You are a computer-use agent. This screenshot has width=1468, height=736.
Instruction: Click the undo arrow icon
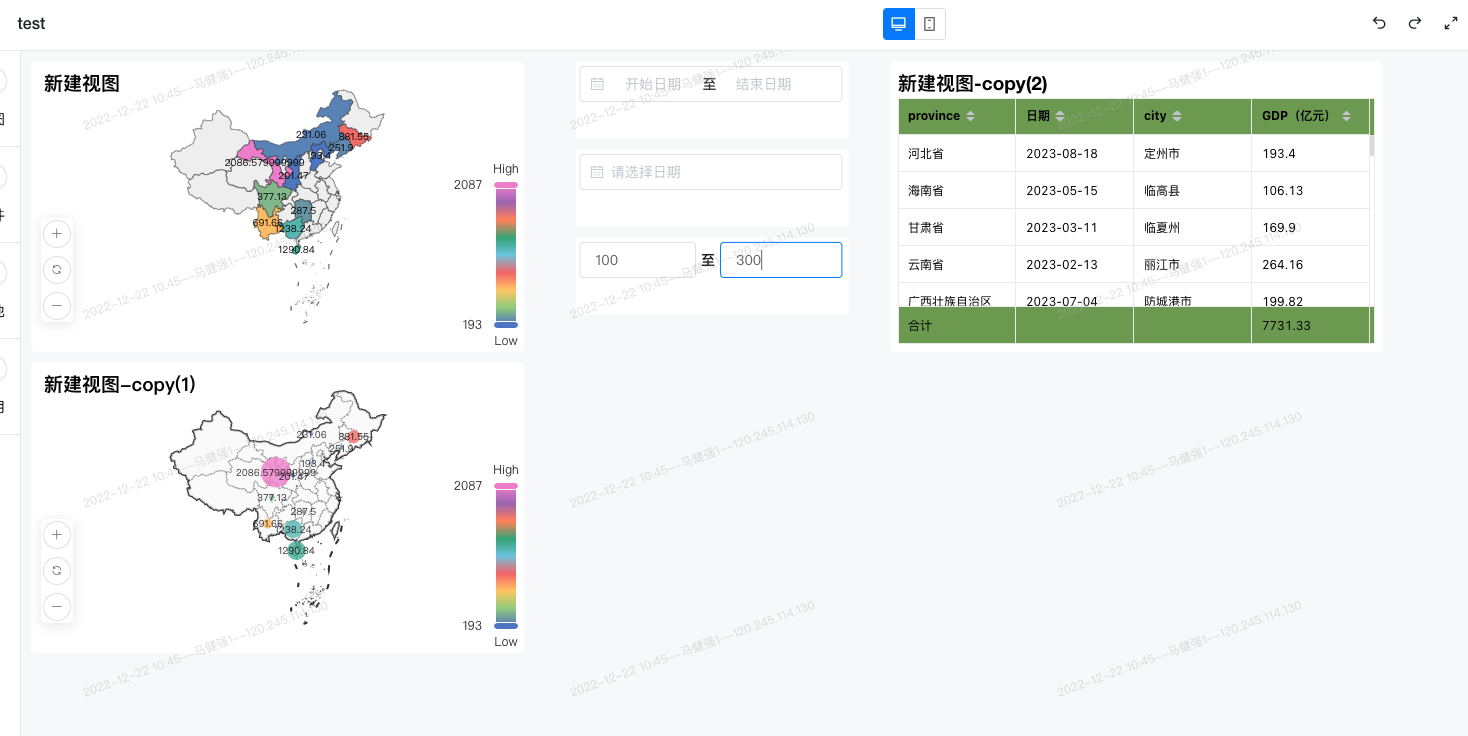pyautogui.click(x=1378, y=23)
